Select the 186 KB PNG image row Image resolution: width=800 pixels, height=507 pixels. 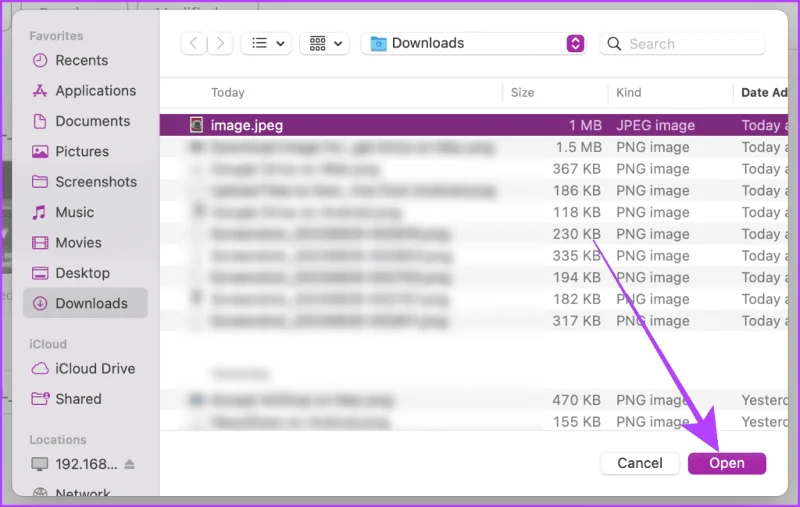473,191
